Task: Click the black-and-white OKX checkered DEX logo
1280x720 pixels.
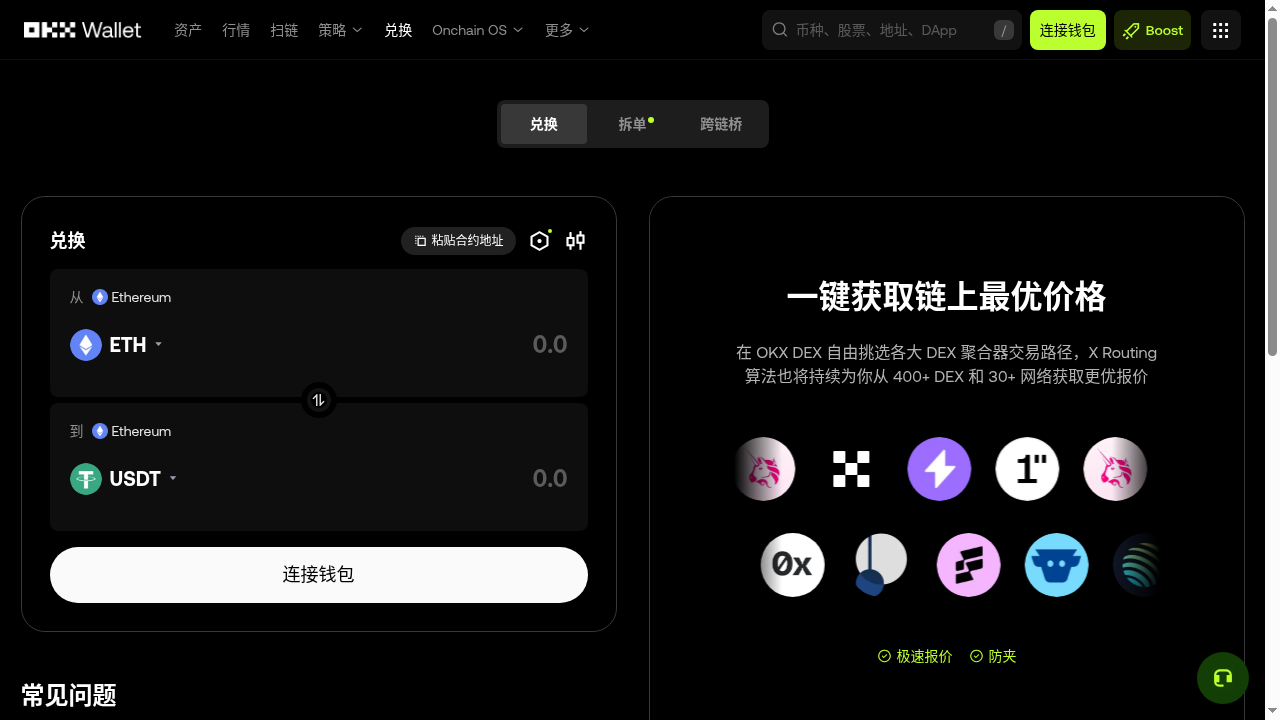Action: (851, 469)
